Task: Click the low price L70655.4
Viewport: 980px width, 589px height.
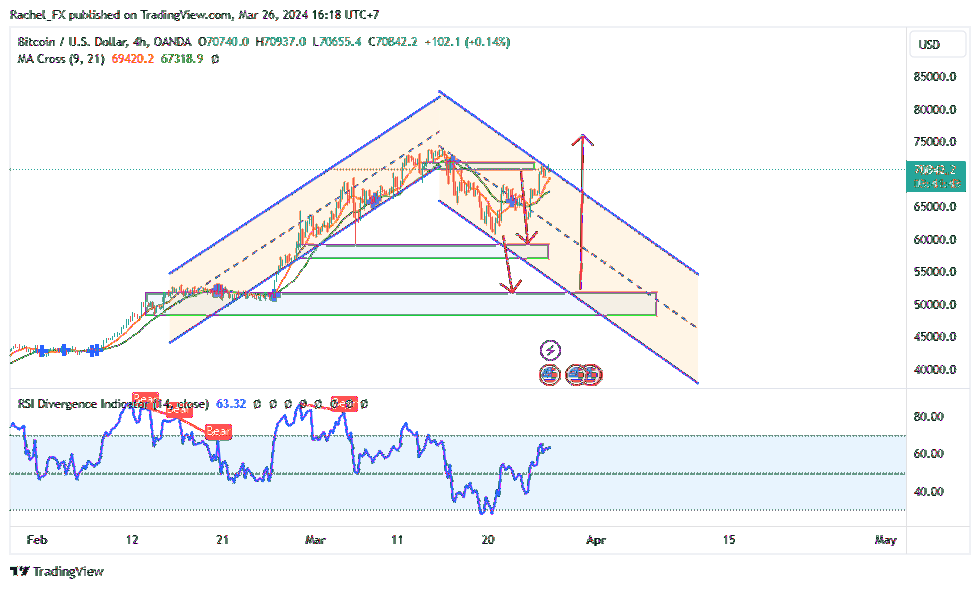Action: tap(337, 42)
